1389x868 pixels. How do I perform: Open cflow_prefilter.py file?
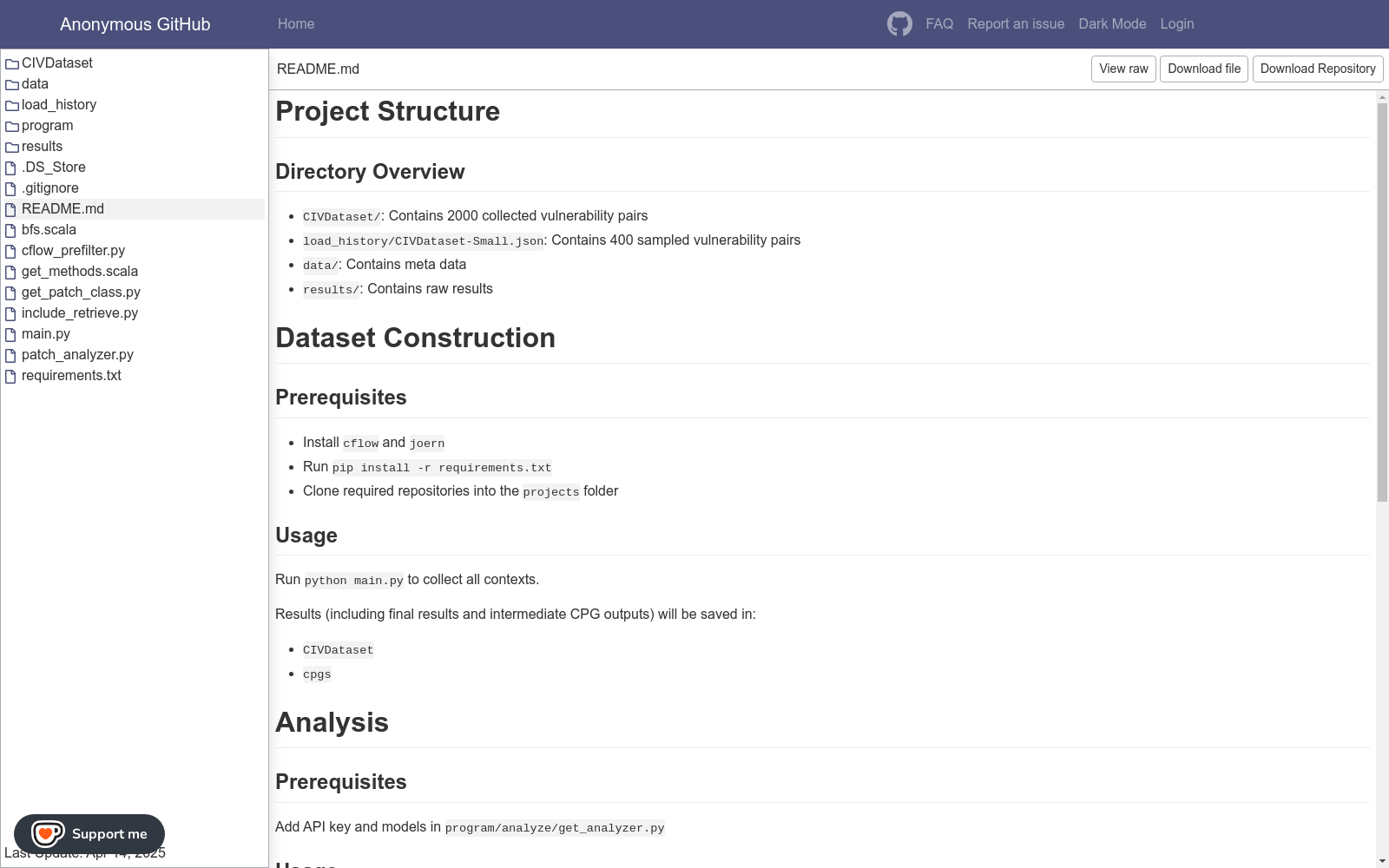click(73, 250)
